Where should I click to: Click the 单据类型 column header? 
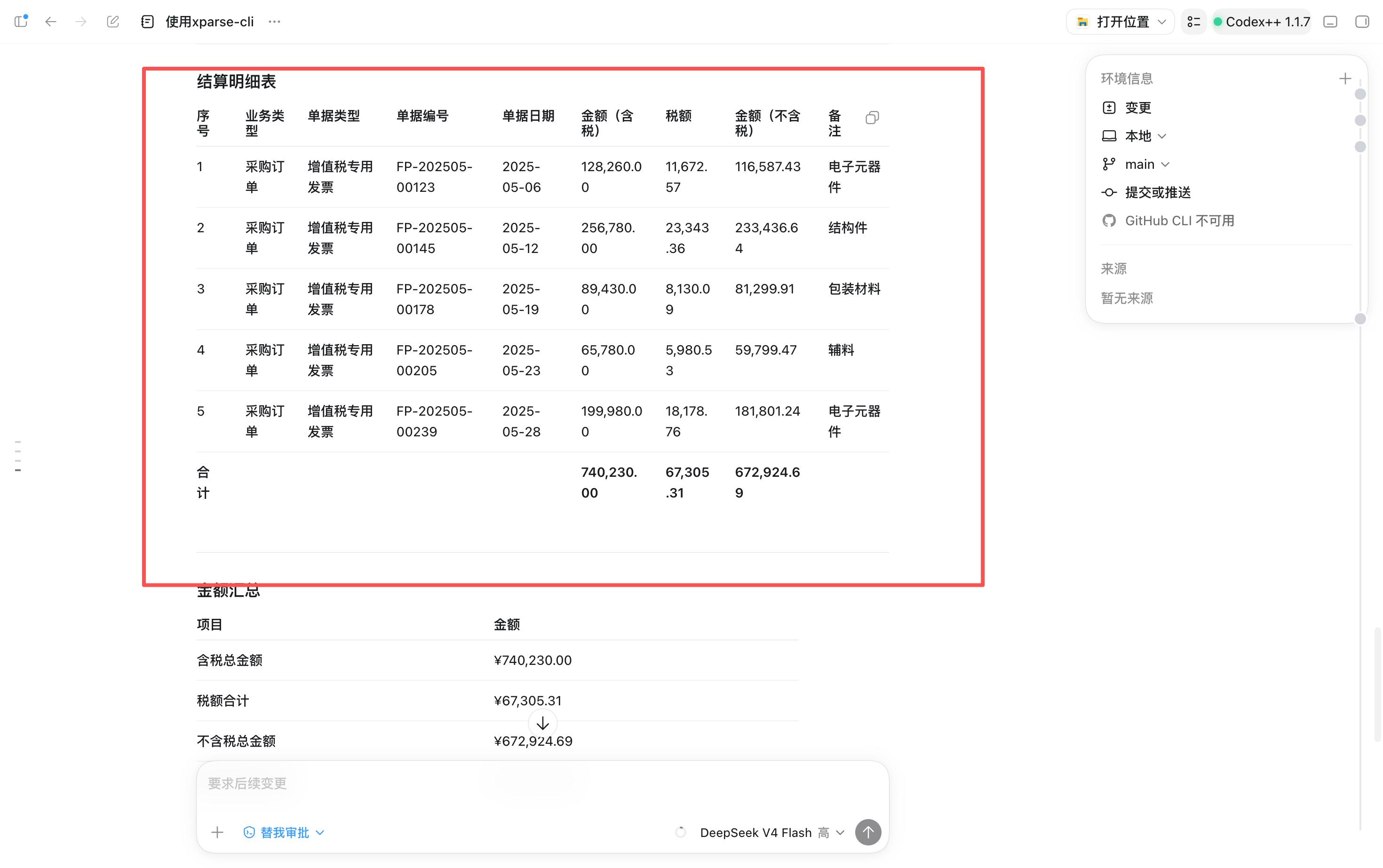[334, 116]
